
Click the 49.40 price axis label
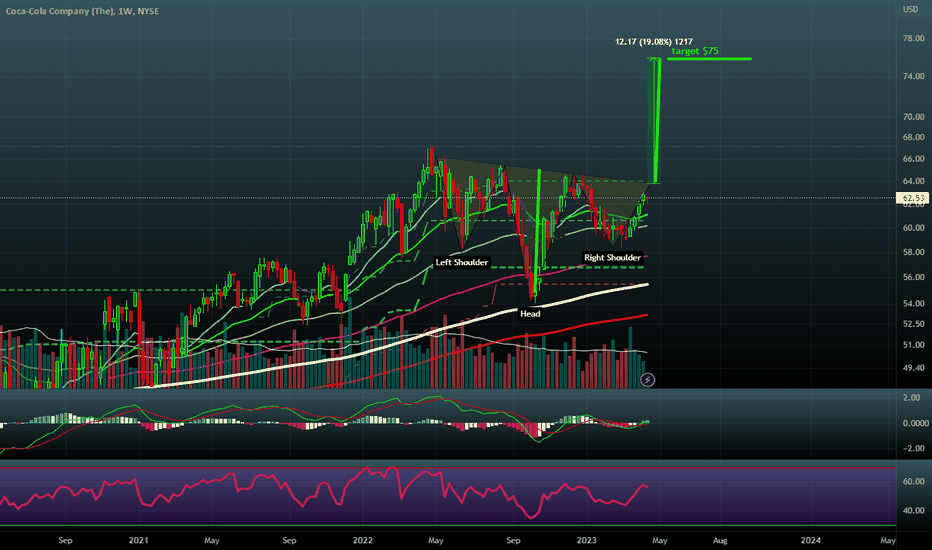coord(914,368)
